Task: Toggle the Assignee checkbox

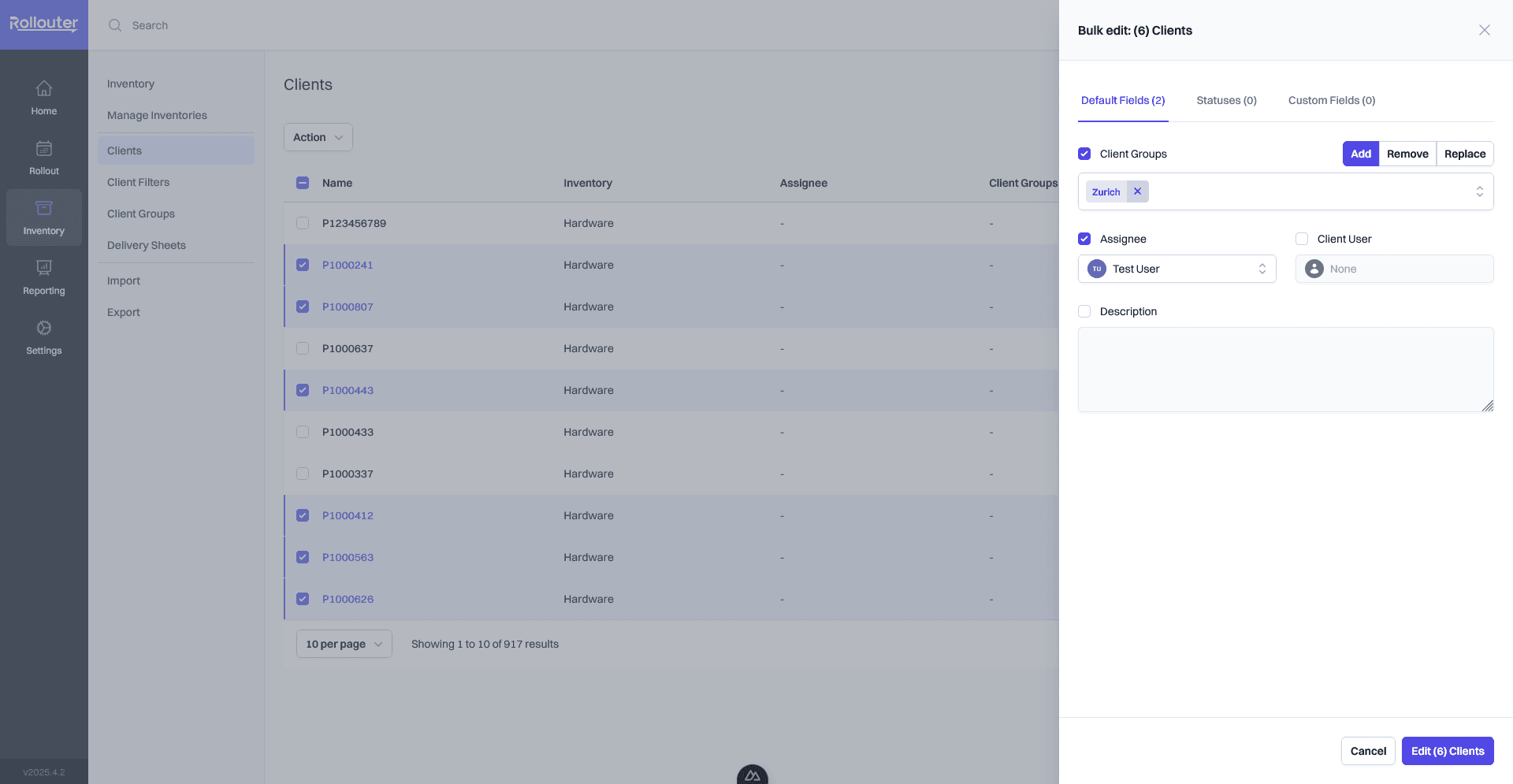Action: click(1084, 239)
